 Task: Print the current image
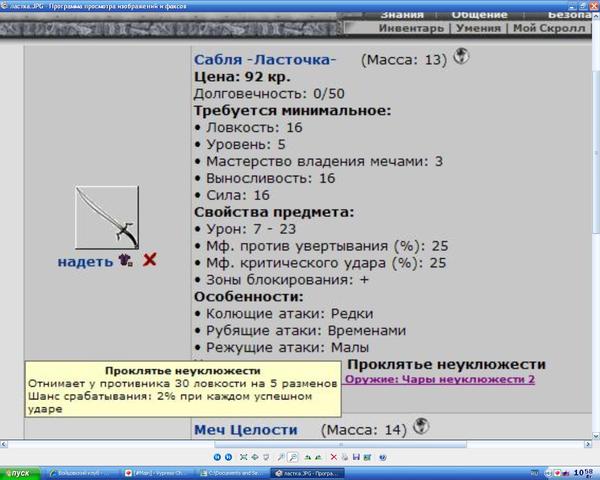[345, 457]
